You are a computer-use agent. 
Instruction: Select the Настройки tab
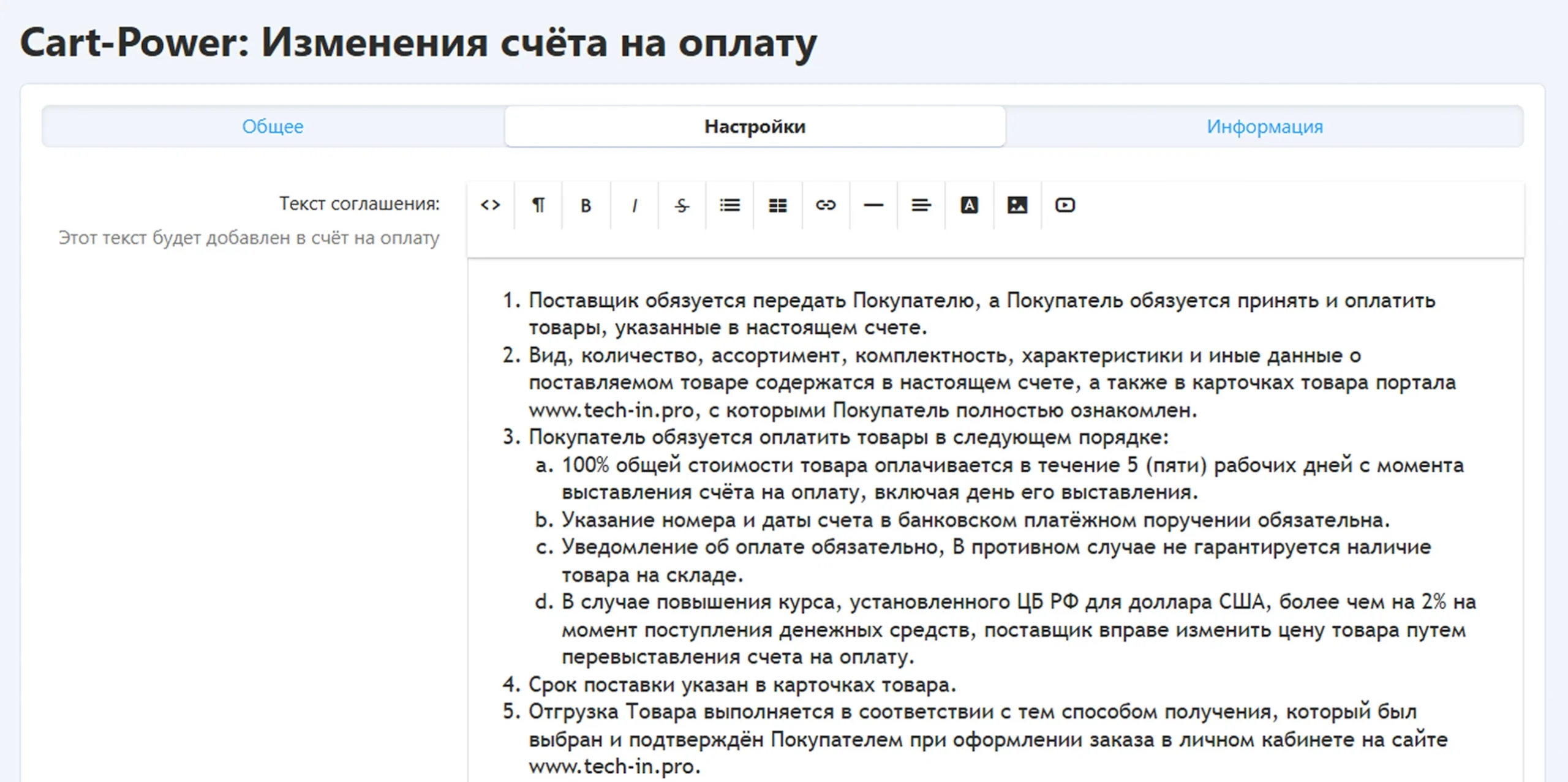click(755, 127)
